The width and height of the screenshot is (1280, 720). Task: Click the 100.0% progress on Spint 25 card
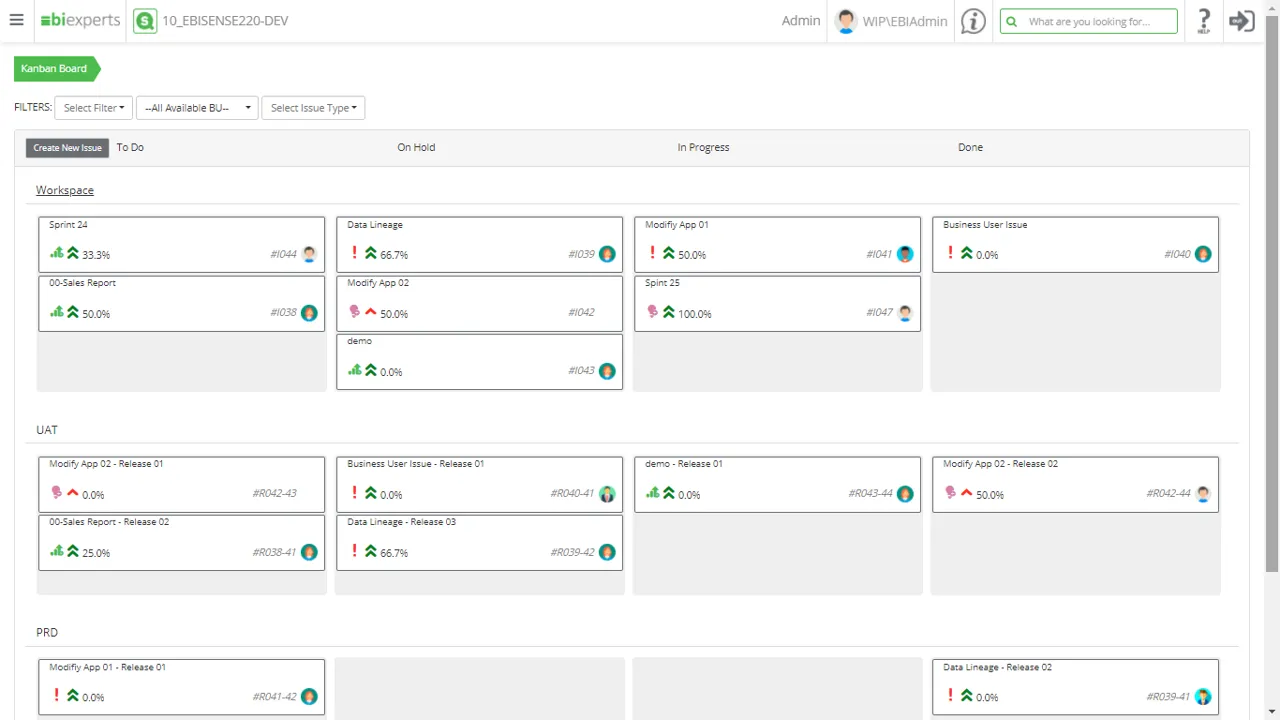click(695, 314)
